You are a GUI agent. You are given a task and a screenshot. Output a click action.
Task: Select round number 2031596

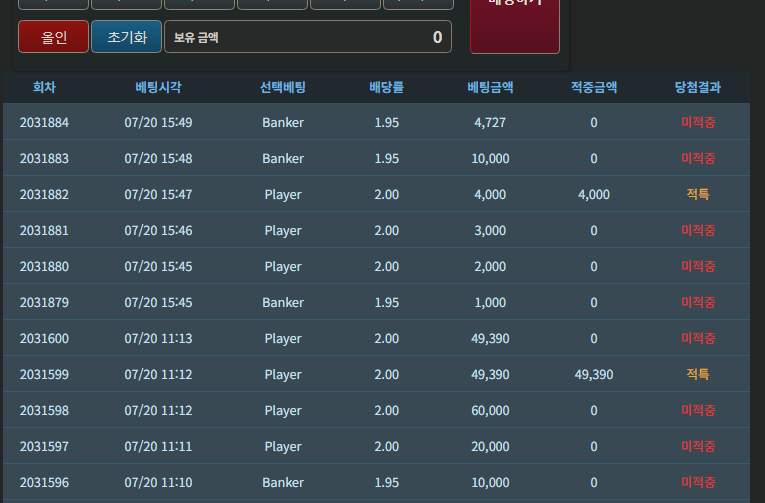tap(44, 483)
